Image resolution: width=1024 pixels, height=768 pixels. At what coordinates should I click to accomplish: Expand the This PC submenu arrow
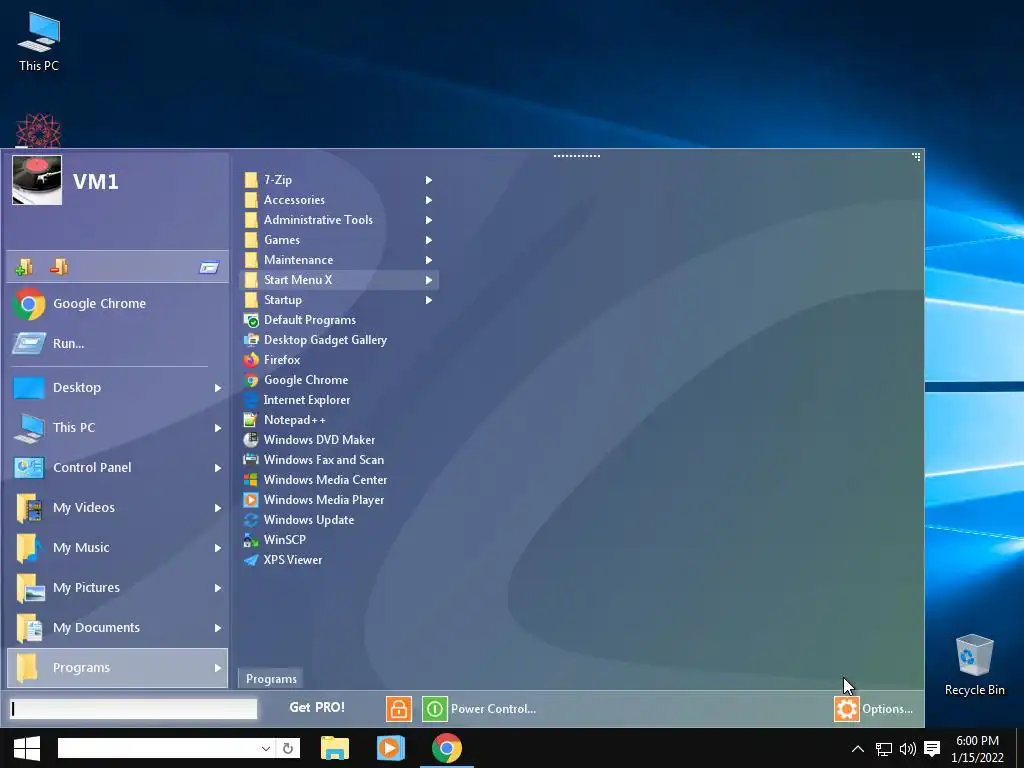coord(217,428)
